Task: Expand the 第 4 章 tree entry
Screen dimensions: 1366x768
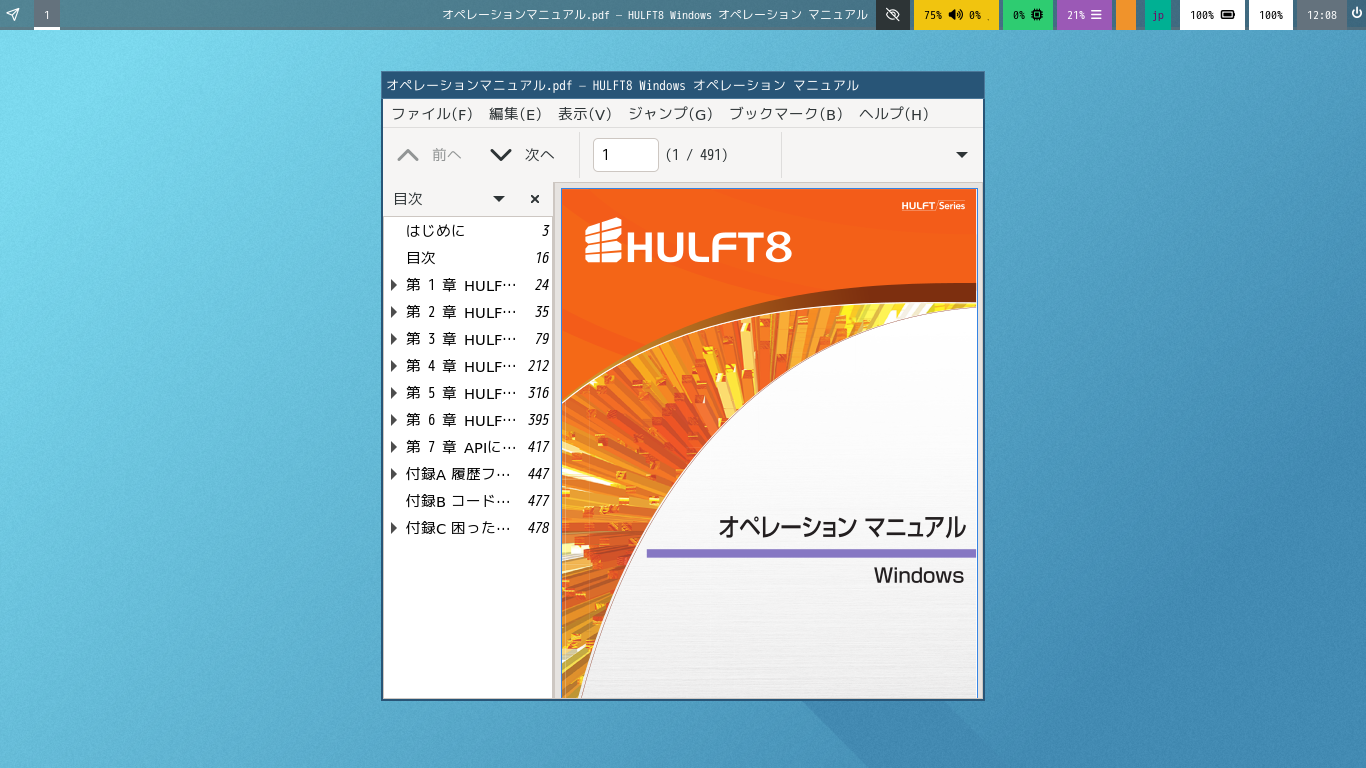Action: (x=394, y=366)
